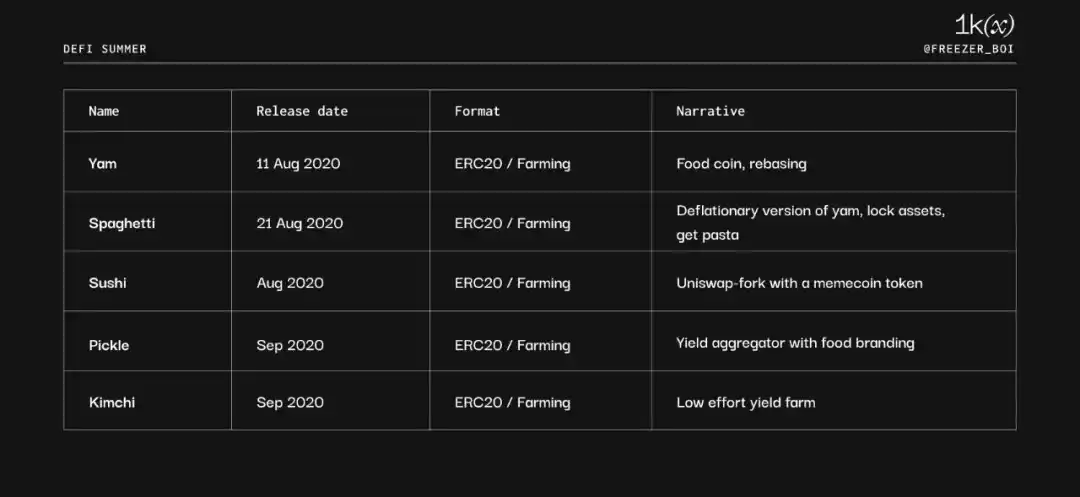Select the Spaghetti row name
The image size is (1080, 497).
click(122, 223)
